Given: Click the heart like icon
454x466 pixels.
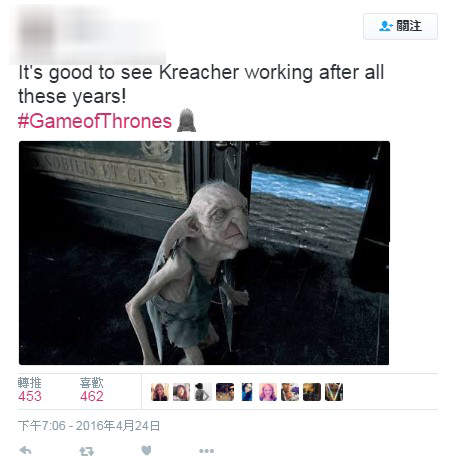Looking at the screenshot, I should point(146,450).
